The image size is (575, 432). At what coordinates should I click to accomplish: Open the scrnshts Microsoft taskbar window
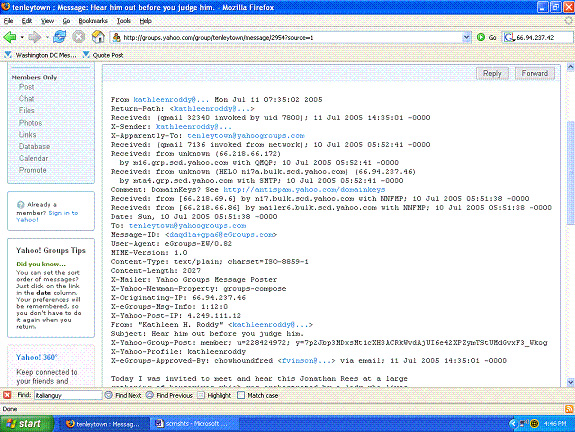pos(194,424)
